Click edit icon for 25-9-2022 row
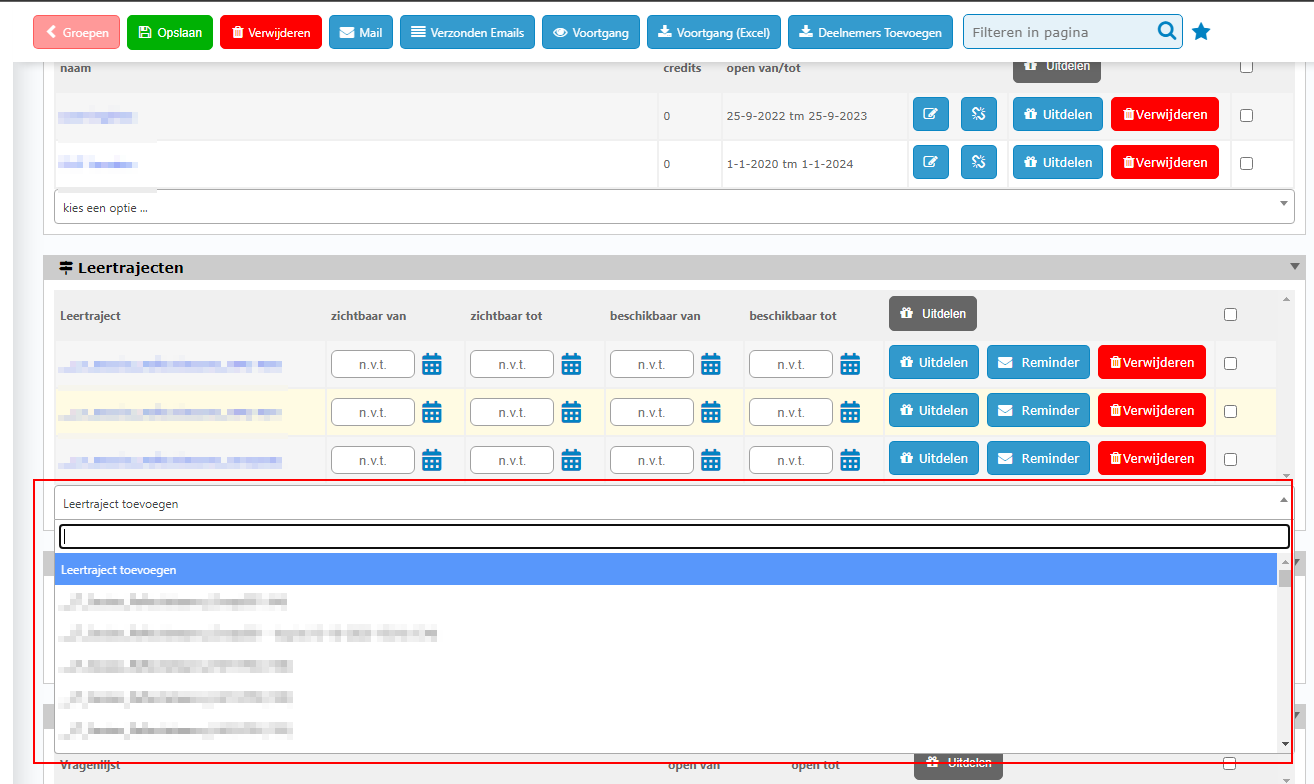Viewport: 1314px width, 784px height. [930, 114]
